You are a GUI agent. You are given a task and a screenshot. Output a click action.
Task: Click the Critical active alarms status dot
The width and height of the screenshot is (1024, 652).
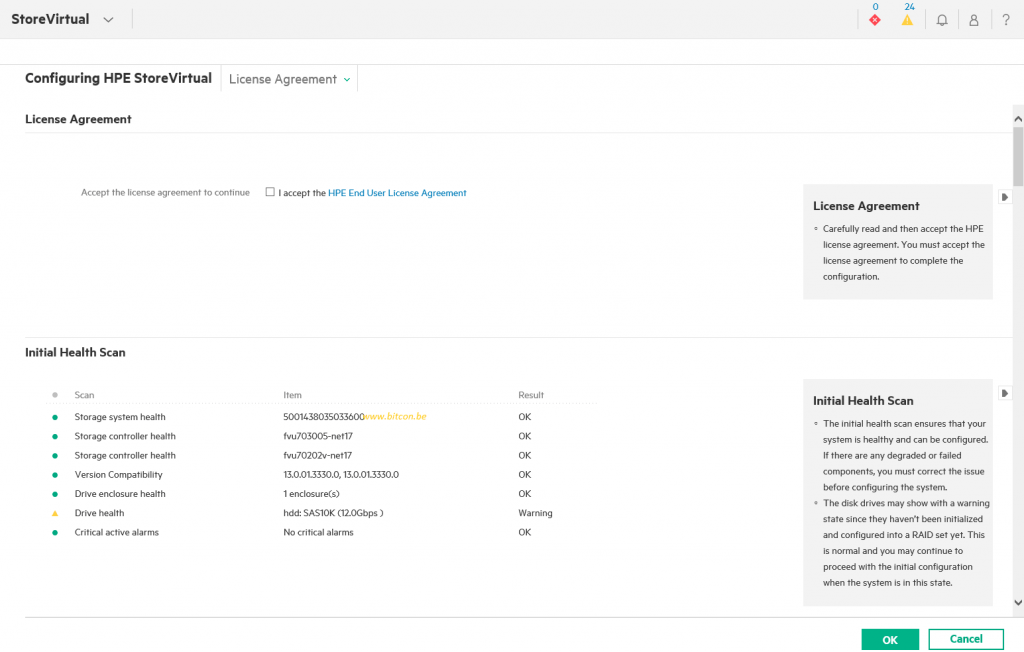(x=55, y=532)
